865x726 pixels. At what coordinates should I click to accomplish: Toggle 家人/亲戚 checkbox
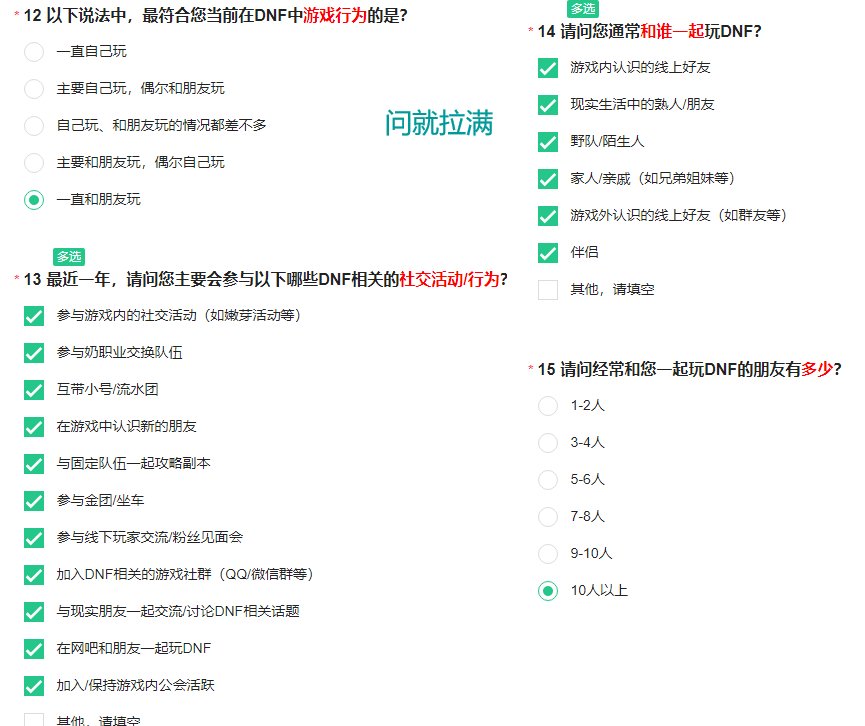(x=548, y=179)
